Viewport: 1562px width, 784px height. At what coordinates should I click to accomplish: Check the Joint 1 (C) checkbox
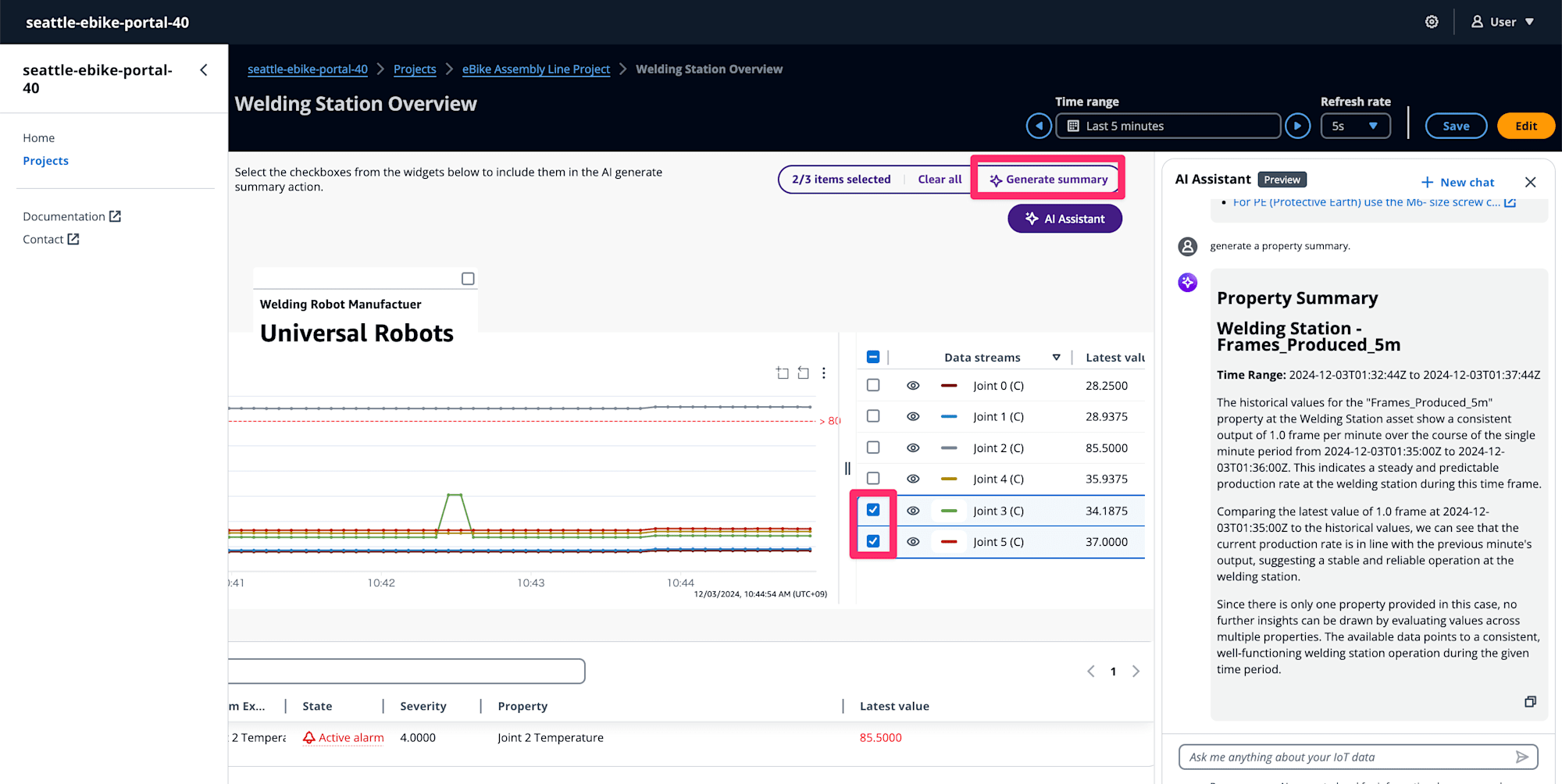tap(873, 416)
